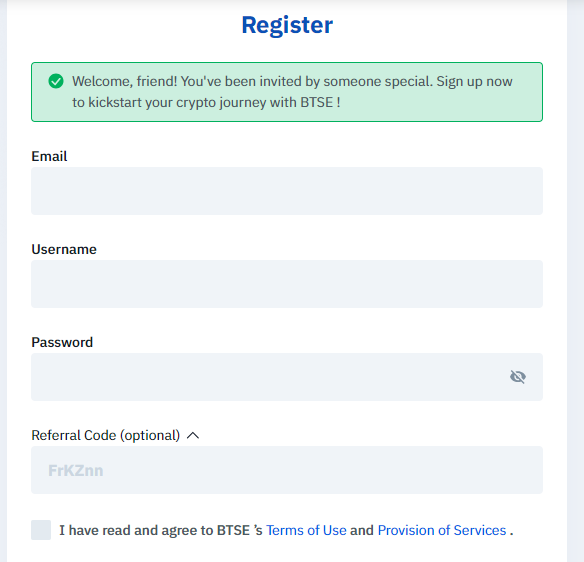Select the referral code field showing FrKZnn

point(287,470)
